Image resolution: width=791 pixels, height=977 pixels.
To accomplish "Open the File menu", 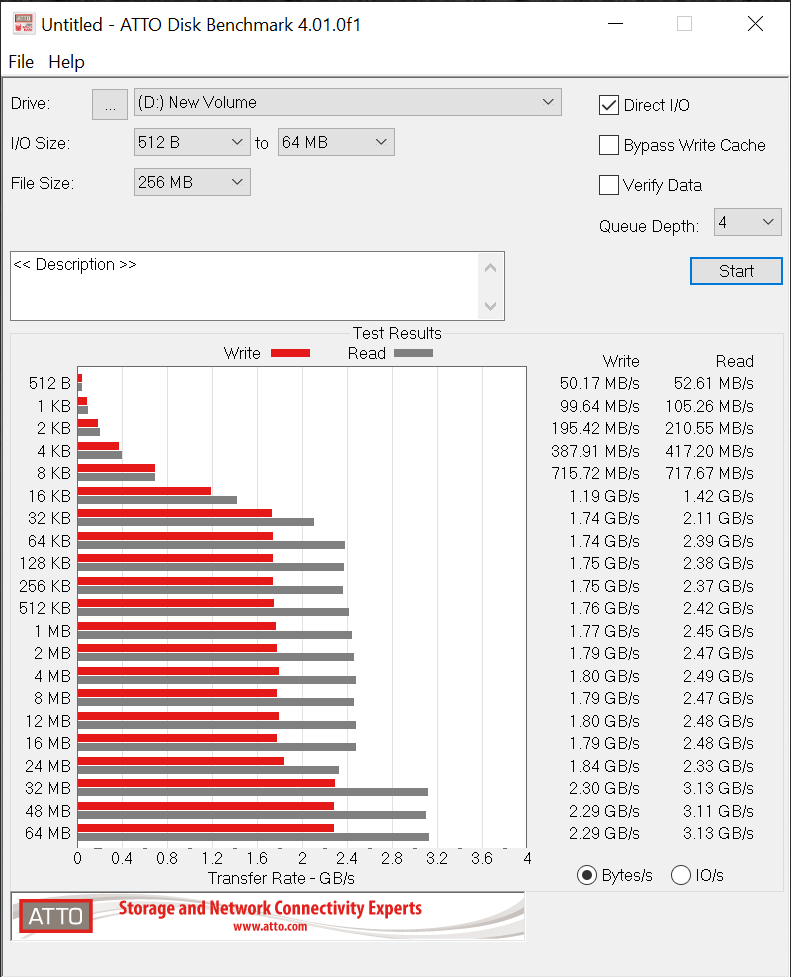I will point(21,62).
